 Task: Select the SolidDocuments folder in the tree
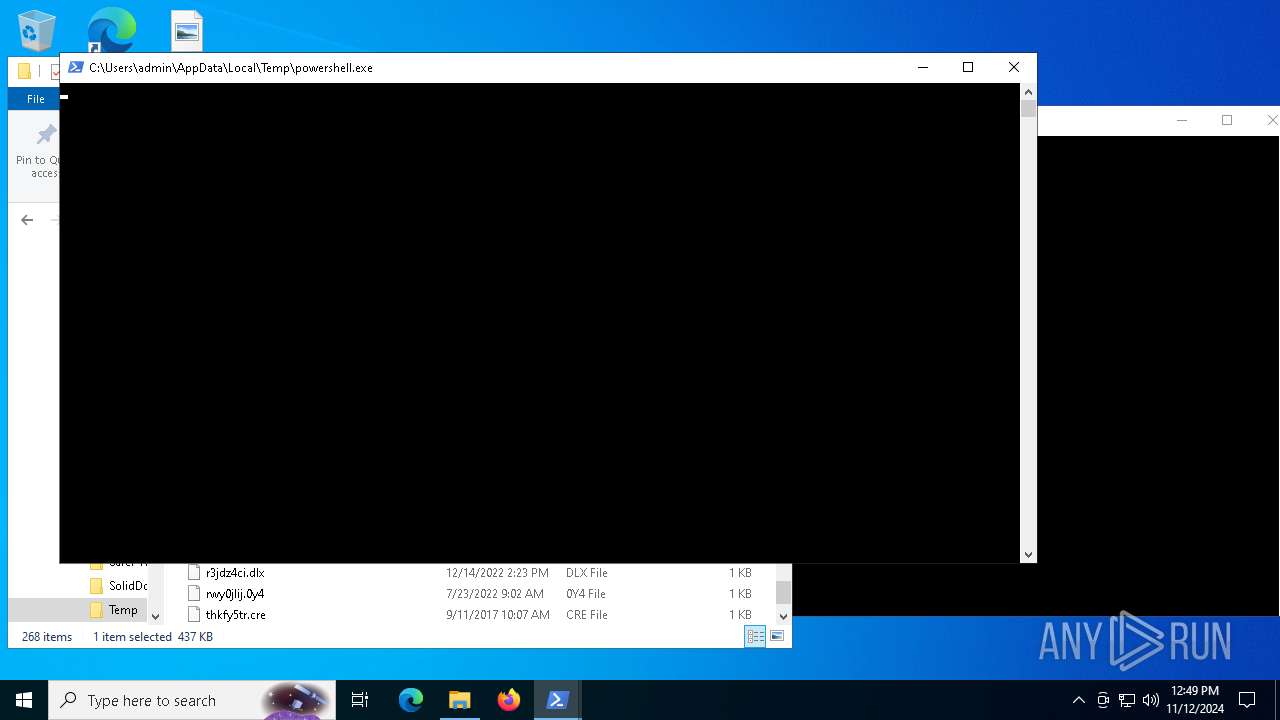118,586
